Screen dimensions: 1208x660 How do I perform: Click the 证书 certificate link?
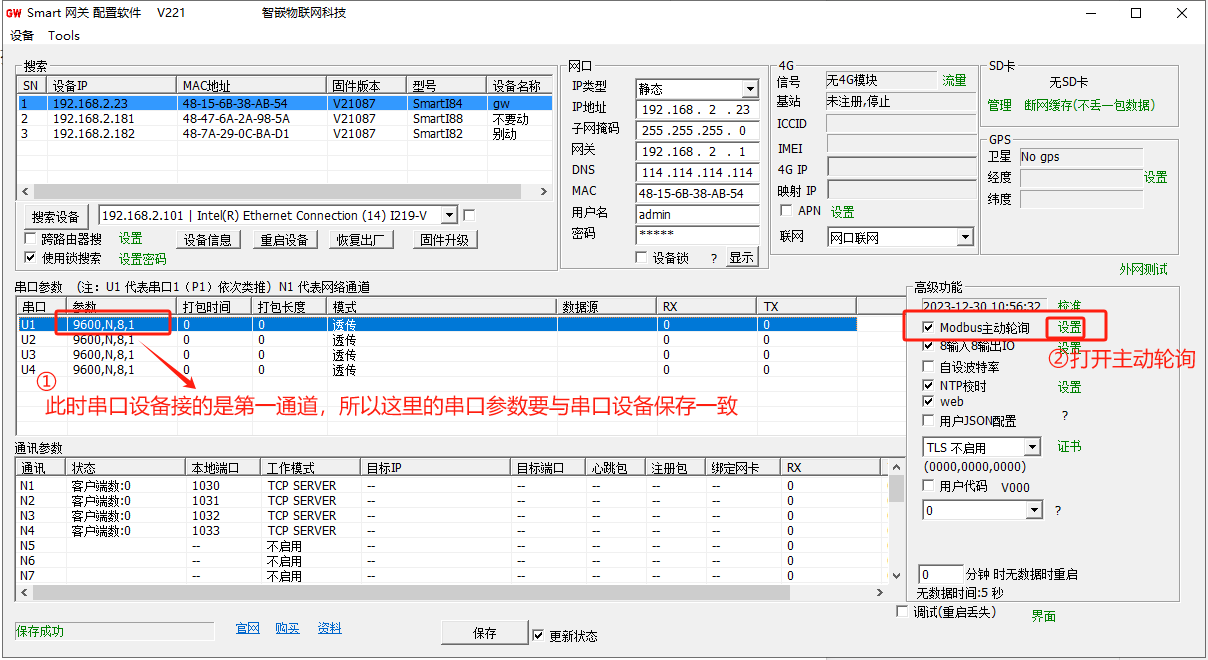(1069, 446)
